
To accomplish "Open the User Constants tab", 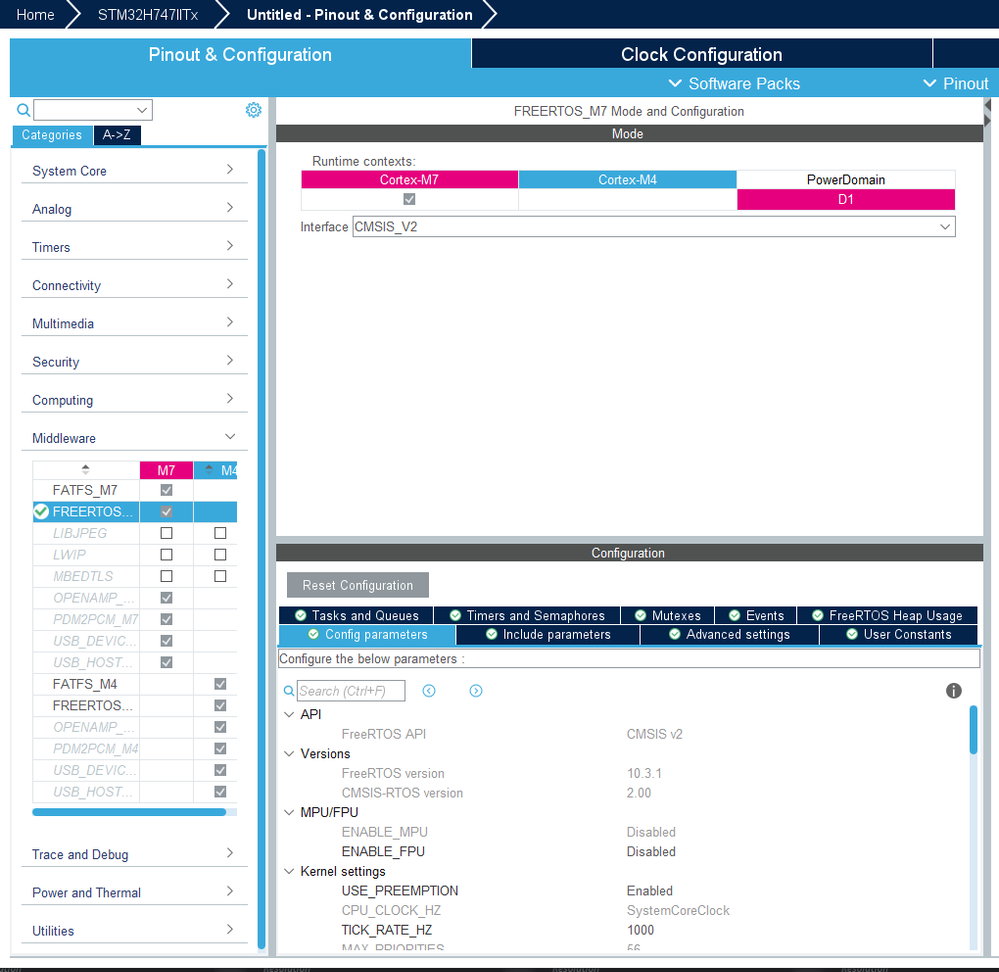I will (x=898, y=634).
